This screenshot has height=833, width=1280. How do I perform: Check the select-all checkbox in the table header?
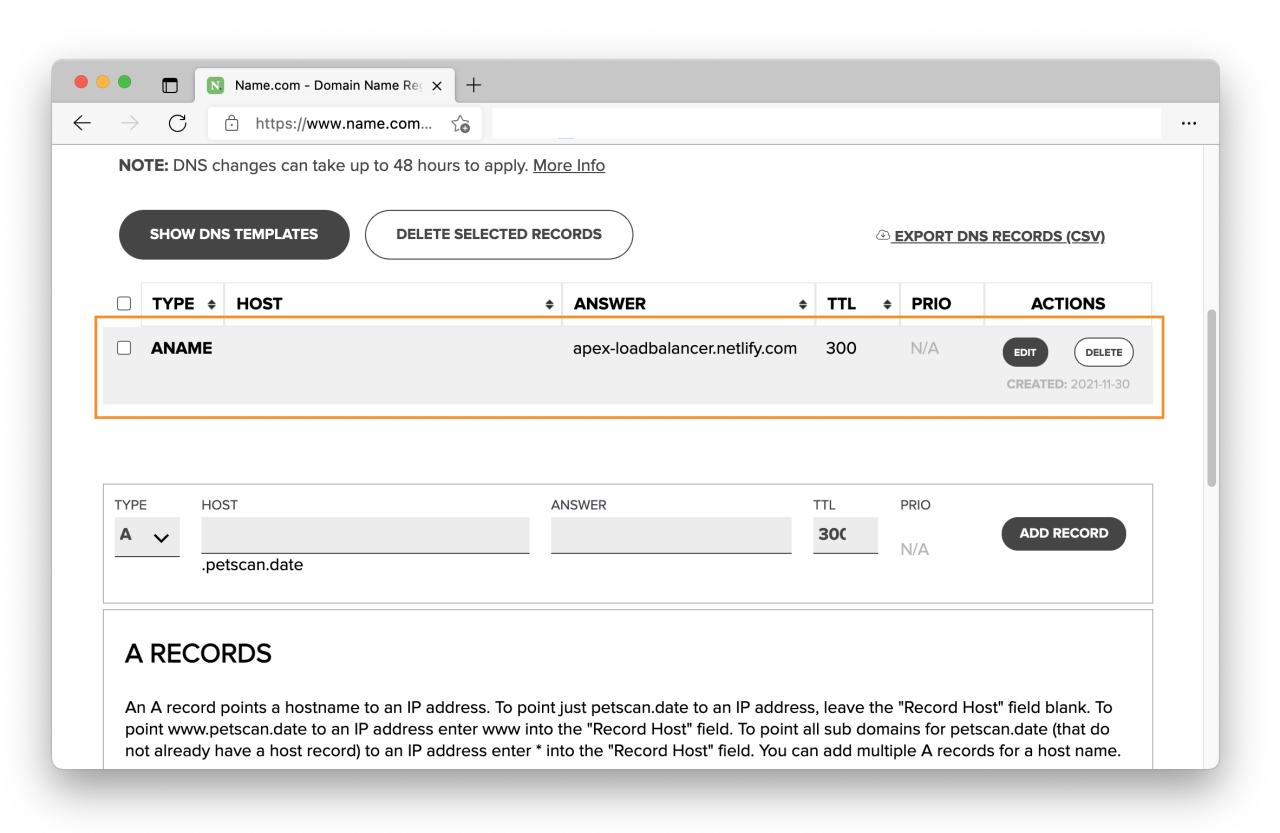[124, 302]
